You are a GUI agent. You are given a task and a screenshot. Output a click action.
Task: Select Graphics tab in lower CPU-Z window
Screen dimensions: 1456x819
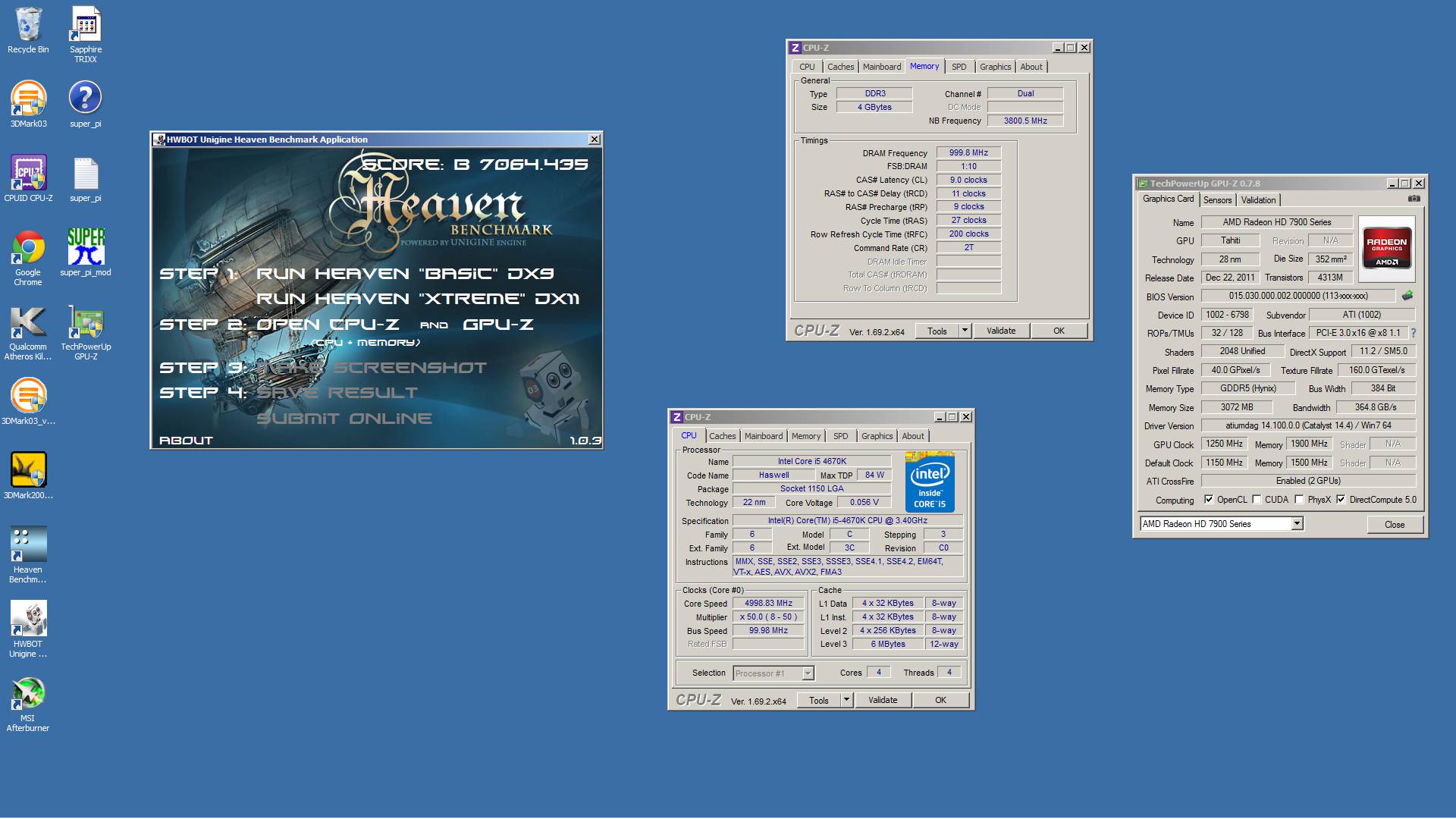click(x=877, y=436)
